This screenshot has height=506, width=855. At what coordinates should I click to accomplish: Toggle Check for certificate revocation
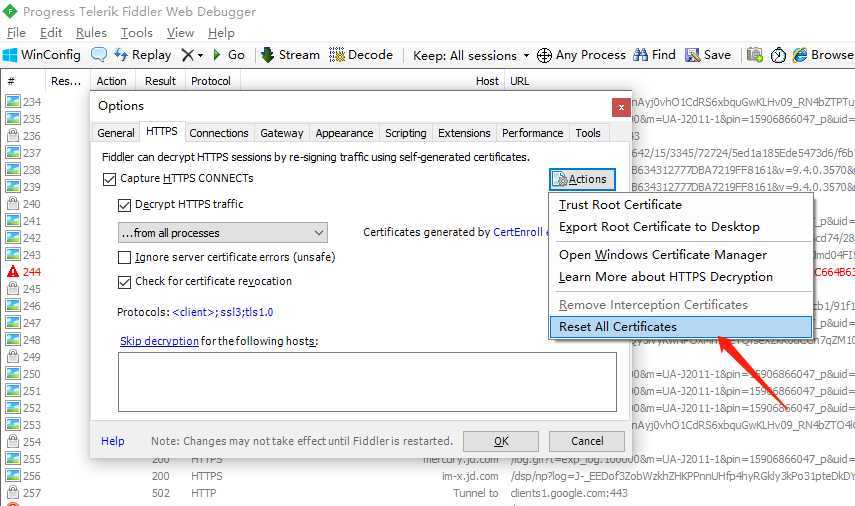pos(124,282)
